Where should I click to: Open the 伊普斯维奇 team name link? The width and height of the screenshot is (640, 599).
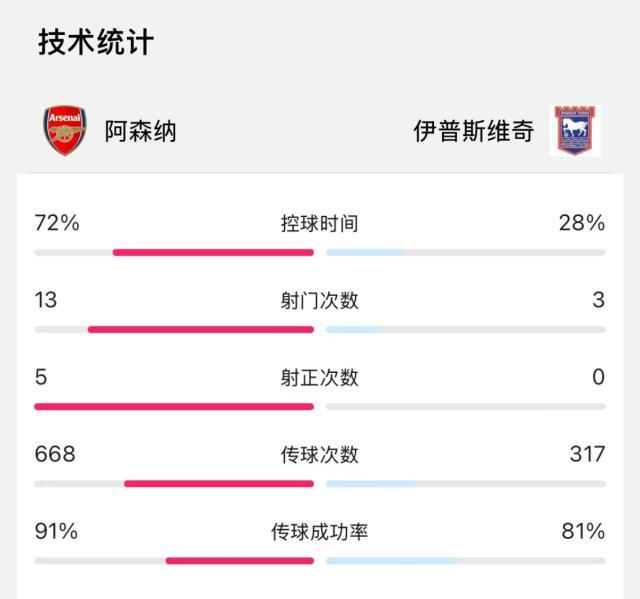click(x=473, y=131)
